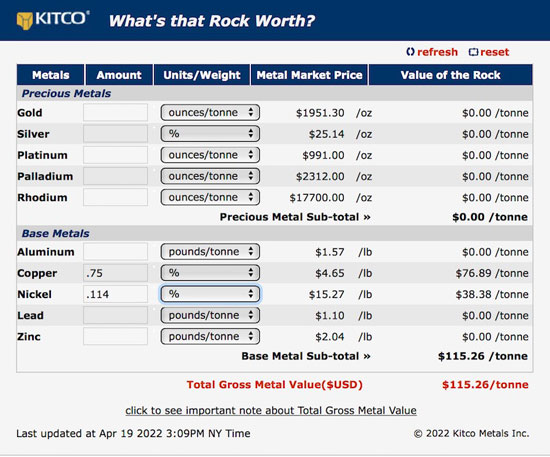Open the Aluminum pounds/tonne dropdown
The width and height of the screenshot is (550, 457).
click(x=210, y=252)
